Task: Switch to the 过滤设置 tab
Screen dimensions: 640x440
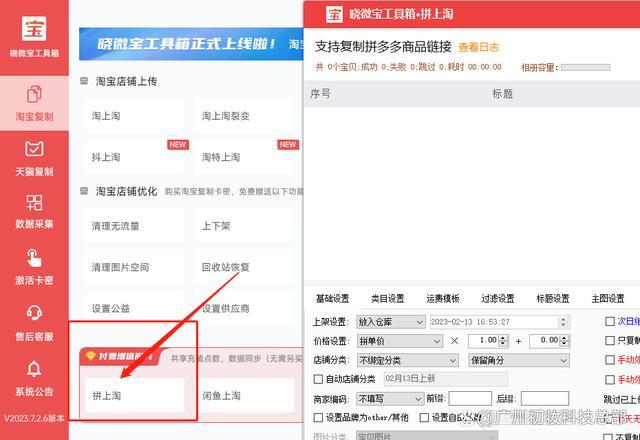Action: pos(498,298)
